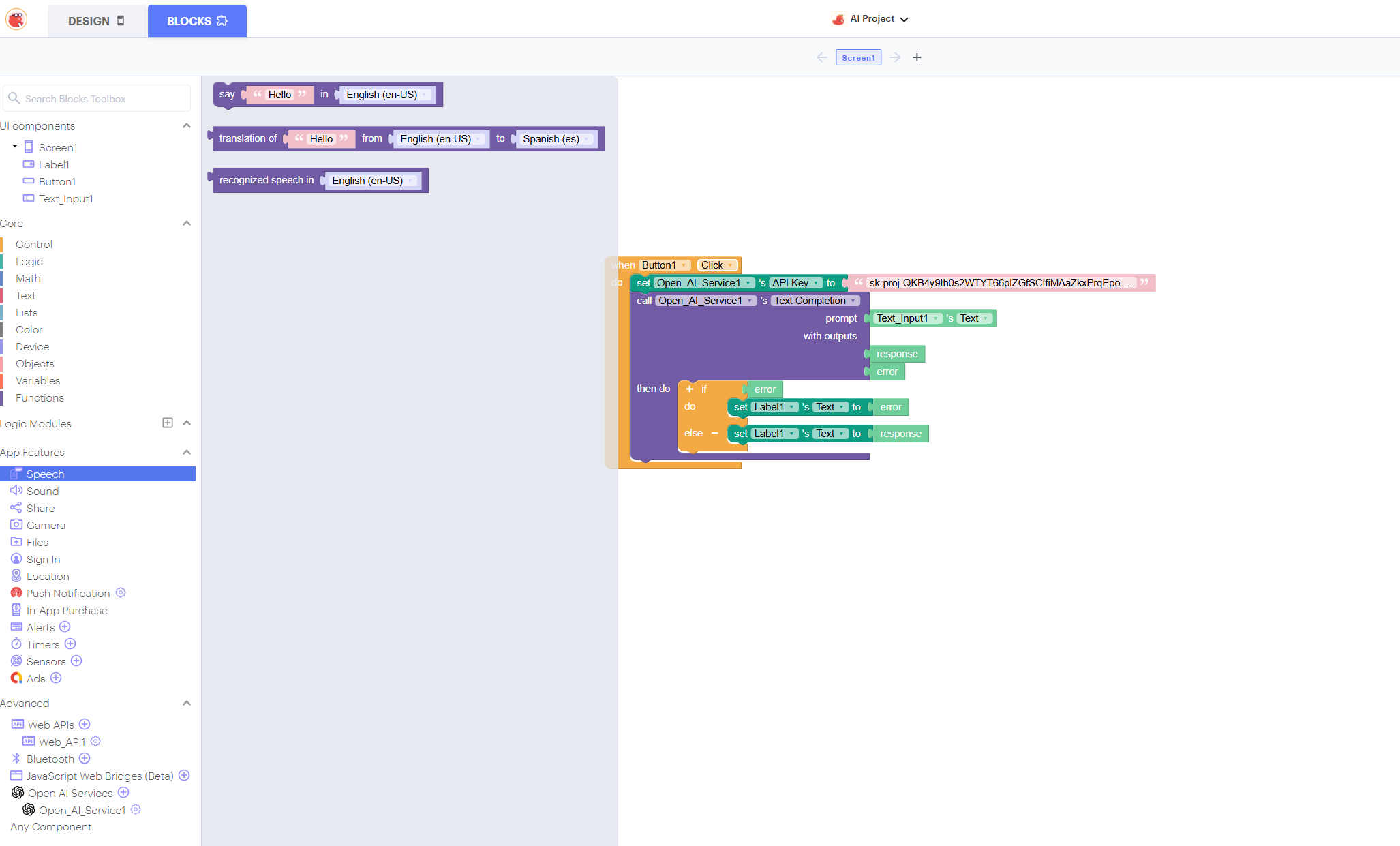The width and height of the screenshot is (1400, 846).
Task: Add a Web APIs component
Action: coord(85,724)
